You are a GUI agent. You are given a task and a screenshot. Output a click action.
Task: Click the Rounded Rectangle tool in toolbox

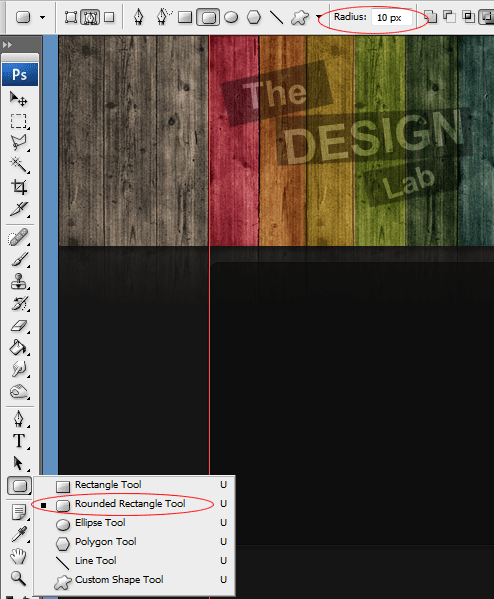point(19,486)
